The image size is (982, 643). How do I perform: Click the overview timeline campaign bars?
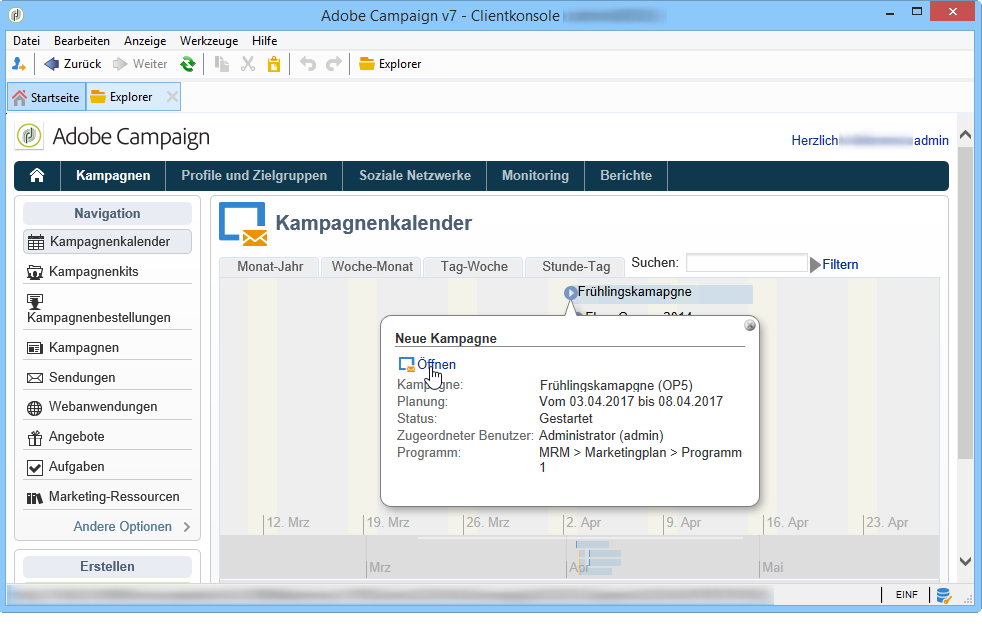coord(599,557)
